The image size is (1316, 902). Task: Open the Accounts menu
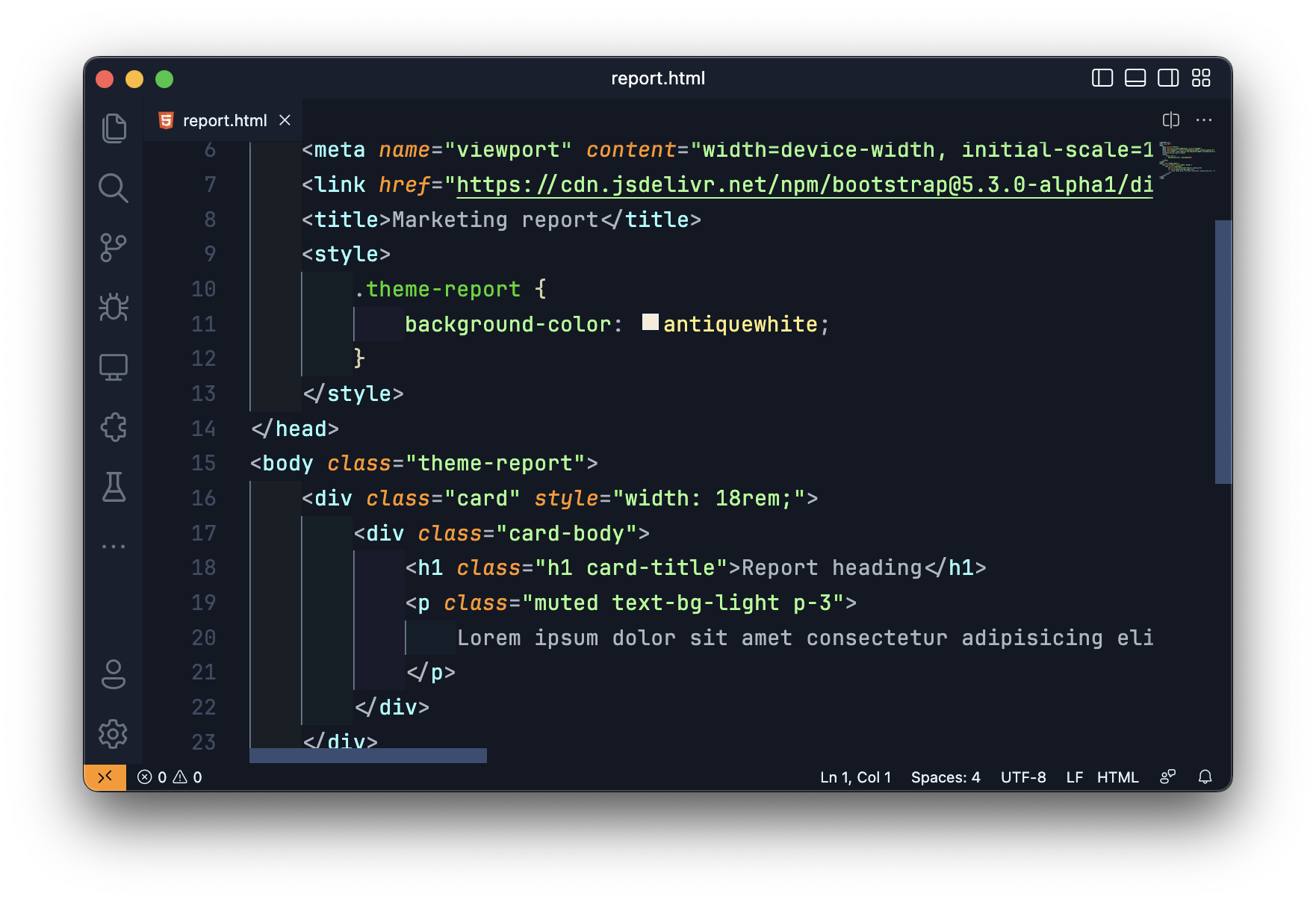[x=114, y=674]
